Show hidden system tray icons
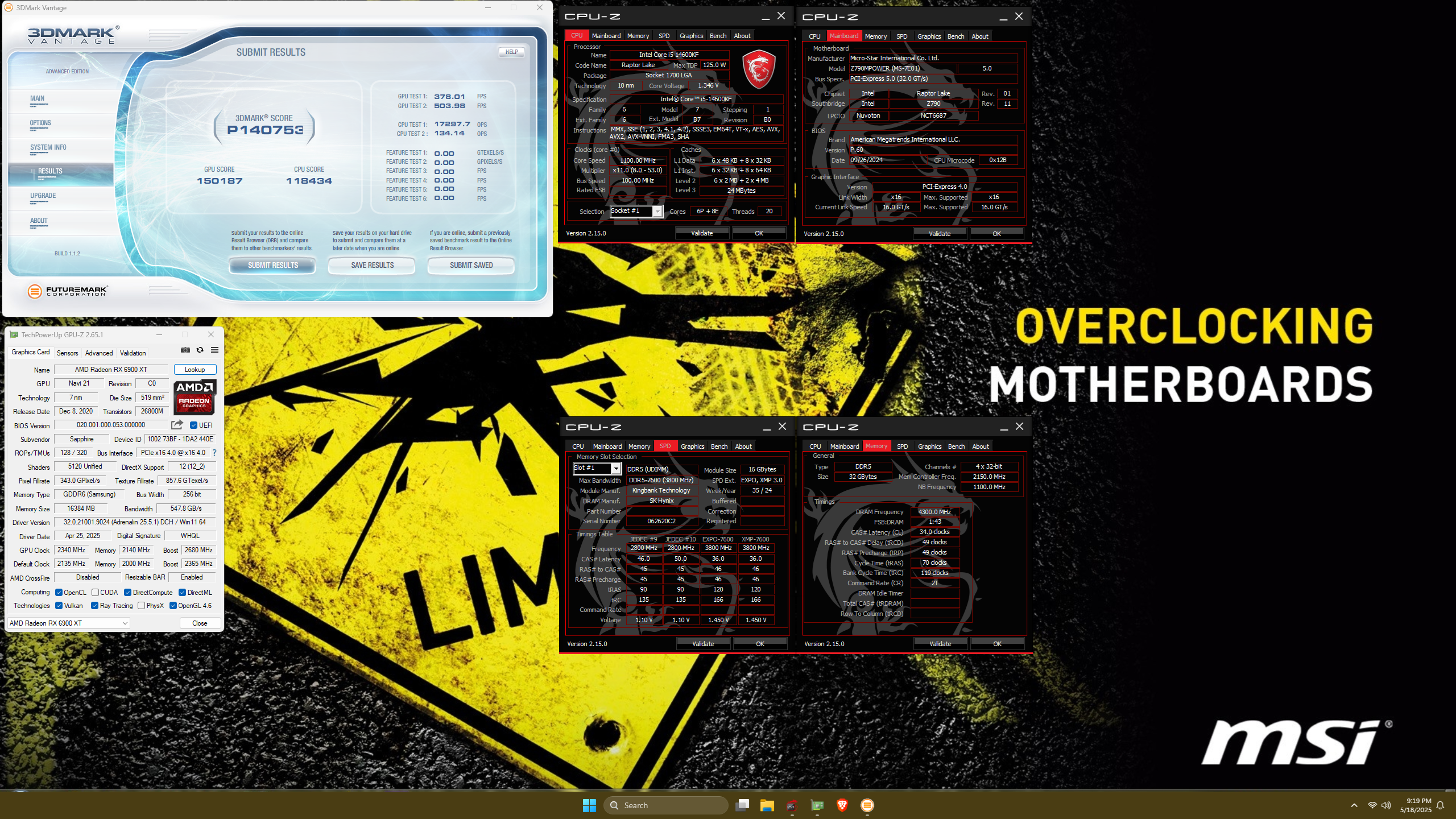 (1354, 805)
